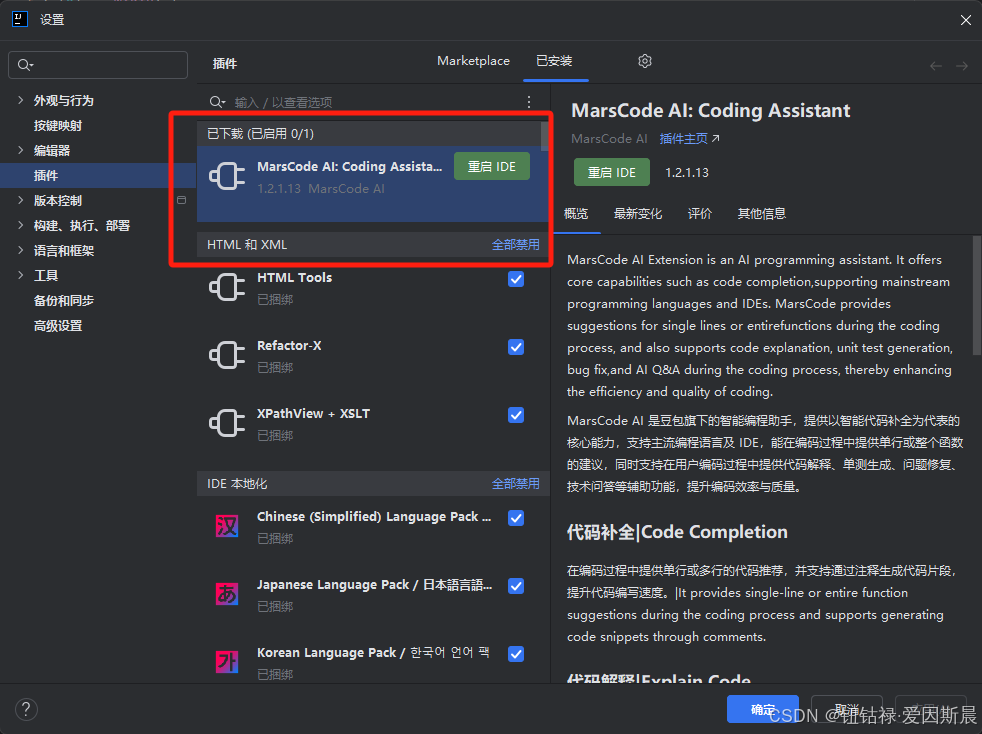The width and height of the screenshot is (982, 734).
Task: Expand the 语言和框架 tree node
Action: (21, 250)
